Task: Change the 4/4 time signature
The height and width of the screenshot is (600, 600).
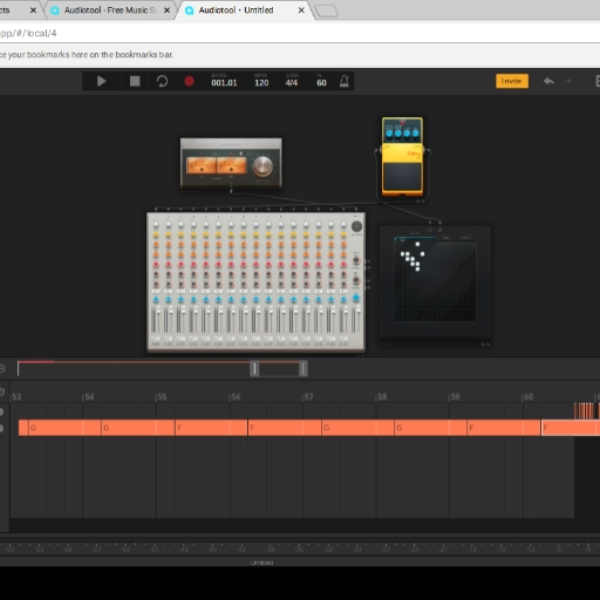Action: click(292, 83)
